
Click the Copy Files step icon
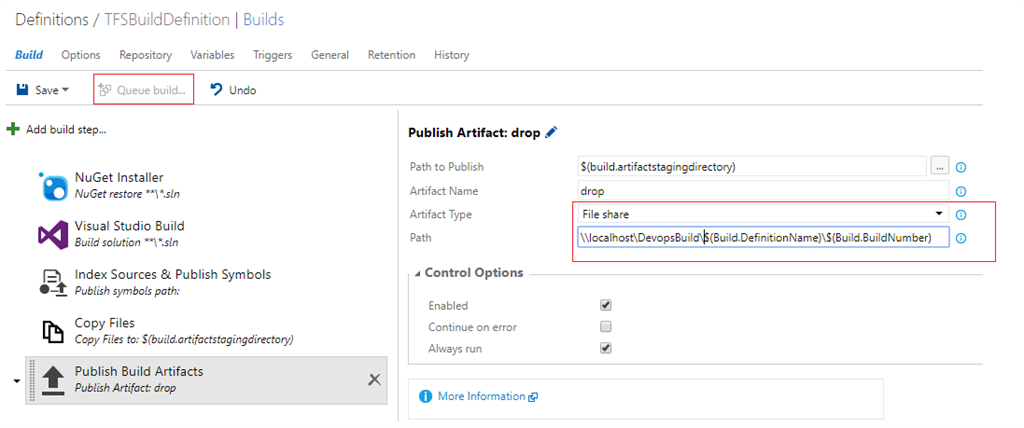point(52,331)
